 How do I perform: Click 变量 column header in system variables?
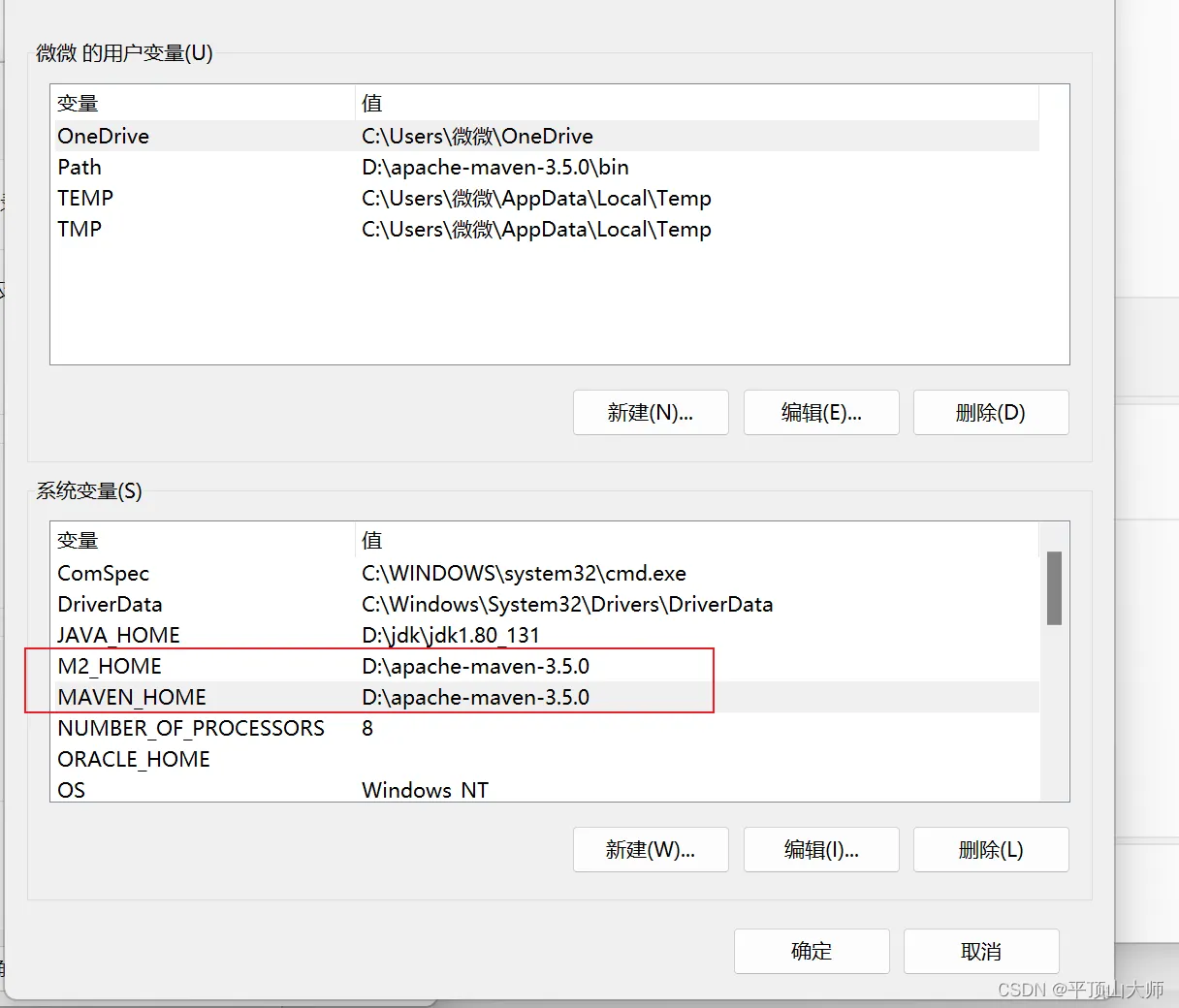pyautogui.click(x=203, y=540)
